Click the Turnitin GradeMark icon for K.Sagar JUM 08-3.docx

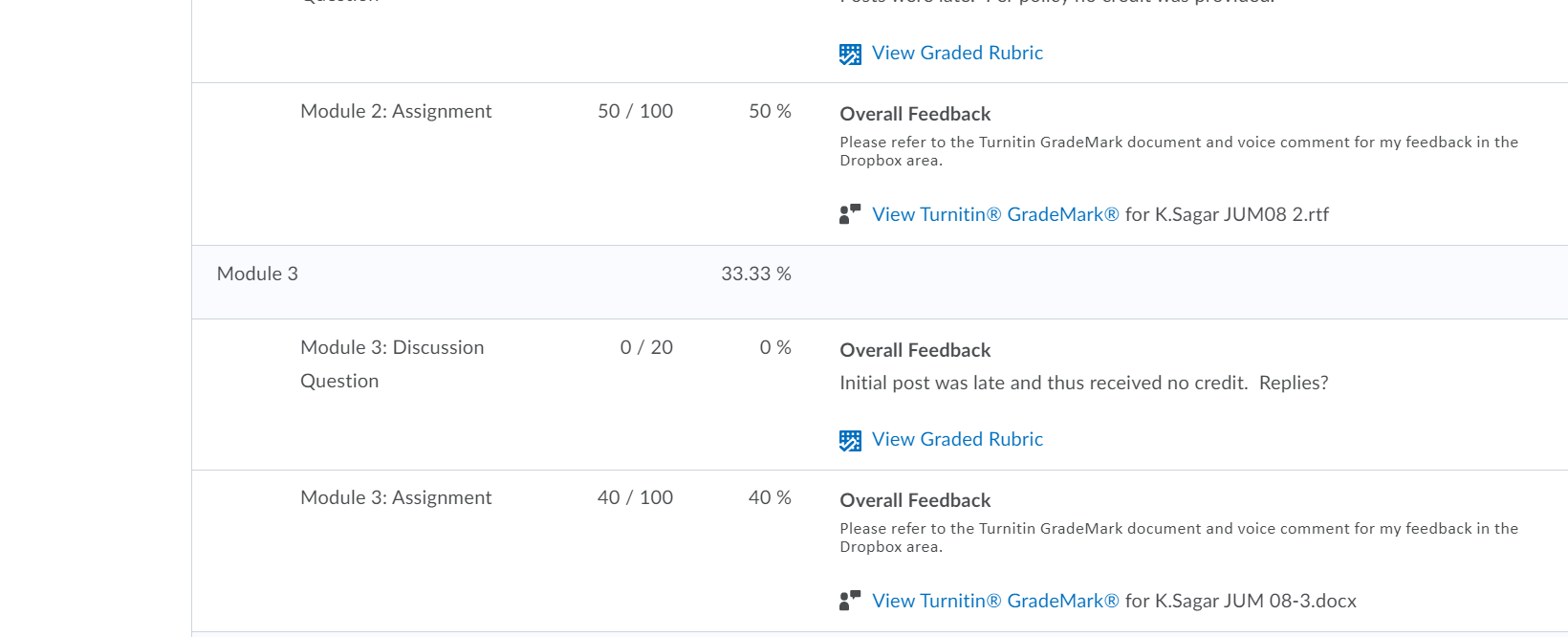point(850,601)
